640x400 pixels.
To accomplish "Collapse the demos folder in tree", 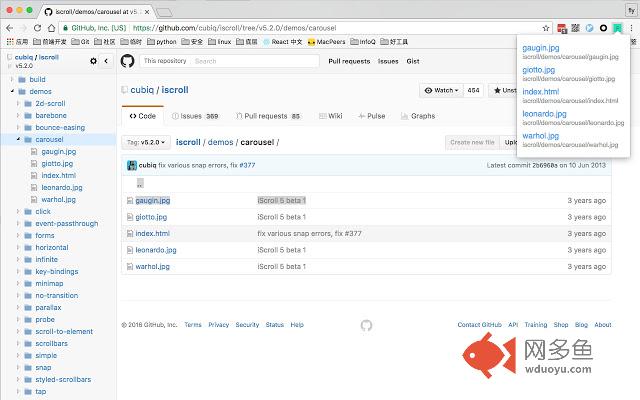I will click(12, 91).
